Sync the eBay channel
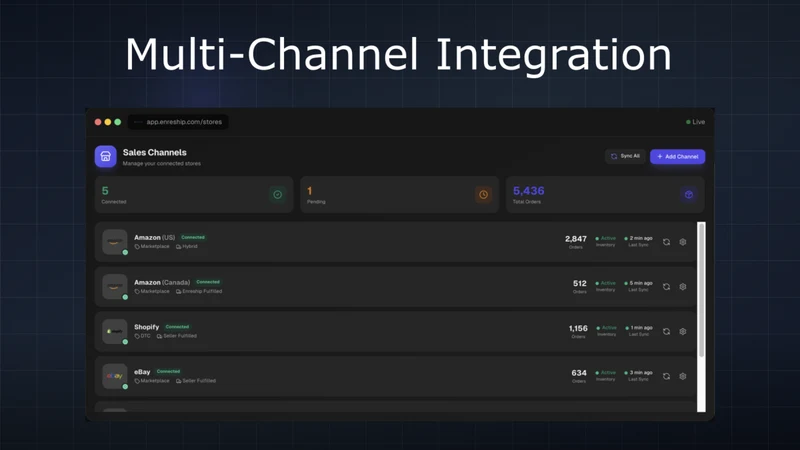 point(666,376)
